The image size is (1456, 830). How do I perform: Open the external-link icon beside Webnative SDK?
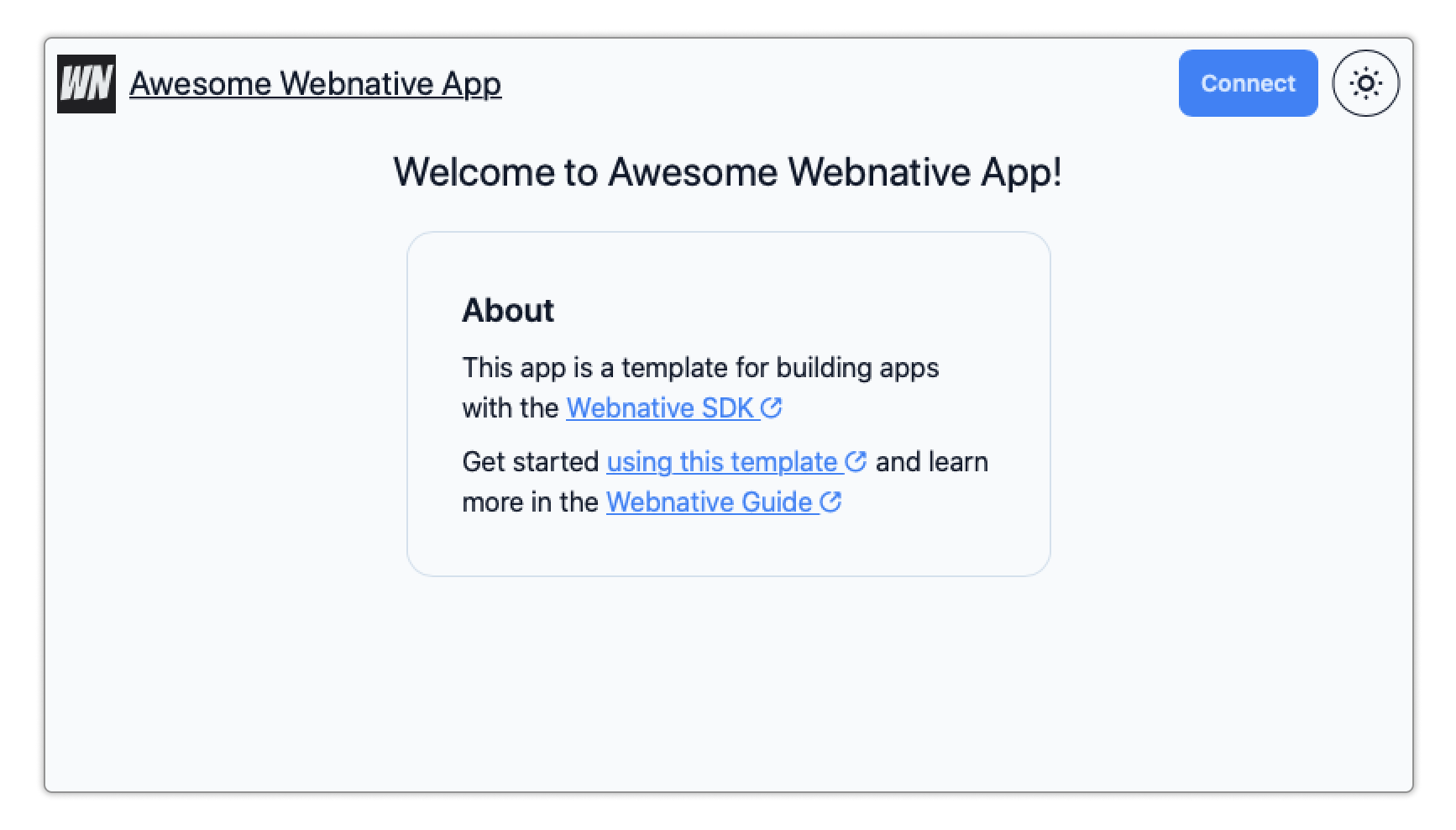point(772,407)
